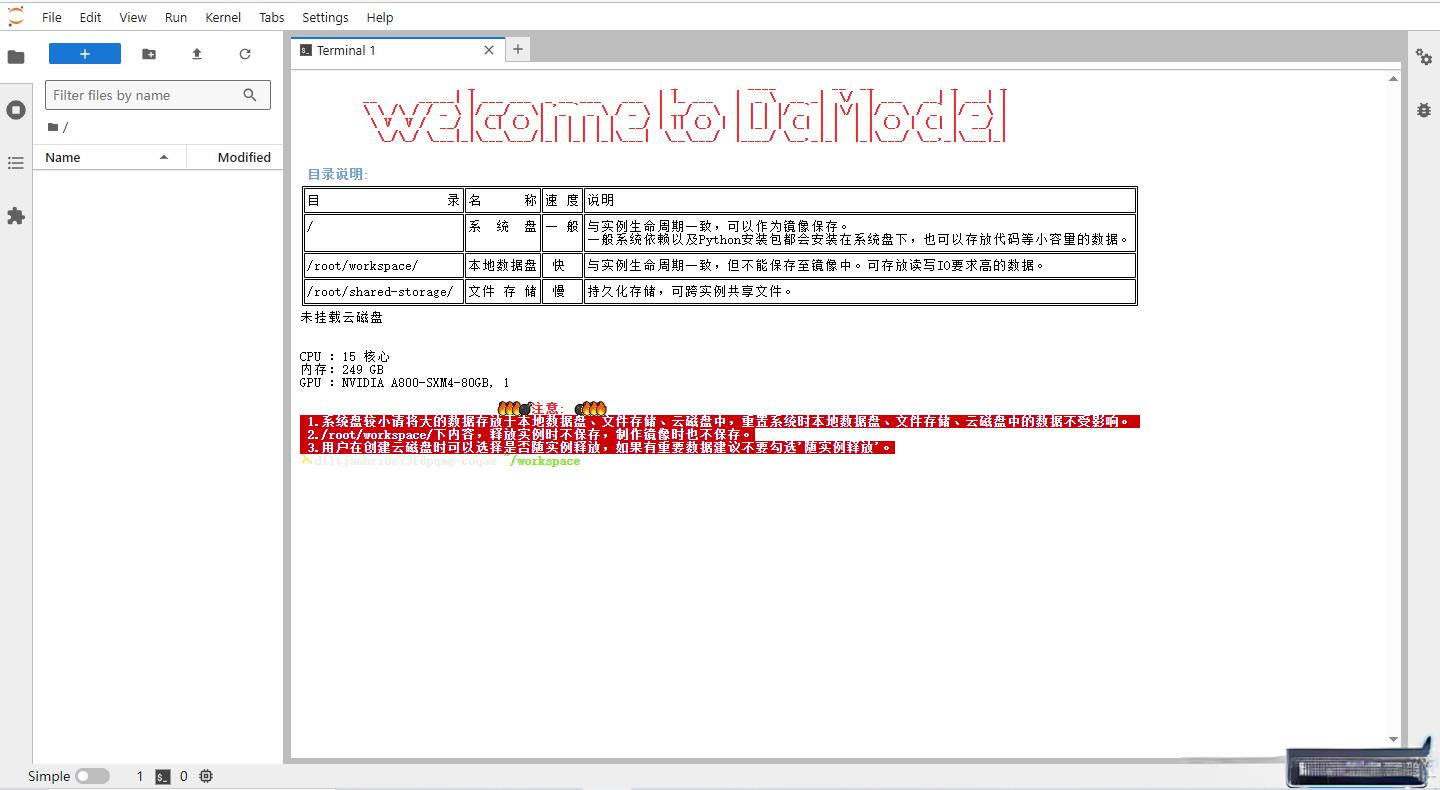Image resolution: width=1440 pixels, height=790 pixels.
Task: Show Running Terminals and Kernels panel
Action: pyautogui.click(x=16, y=110)
